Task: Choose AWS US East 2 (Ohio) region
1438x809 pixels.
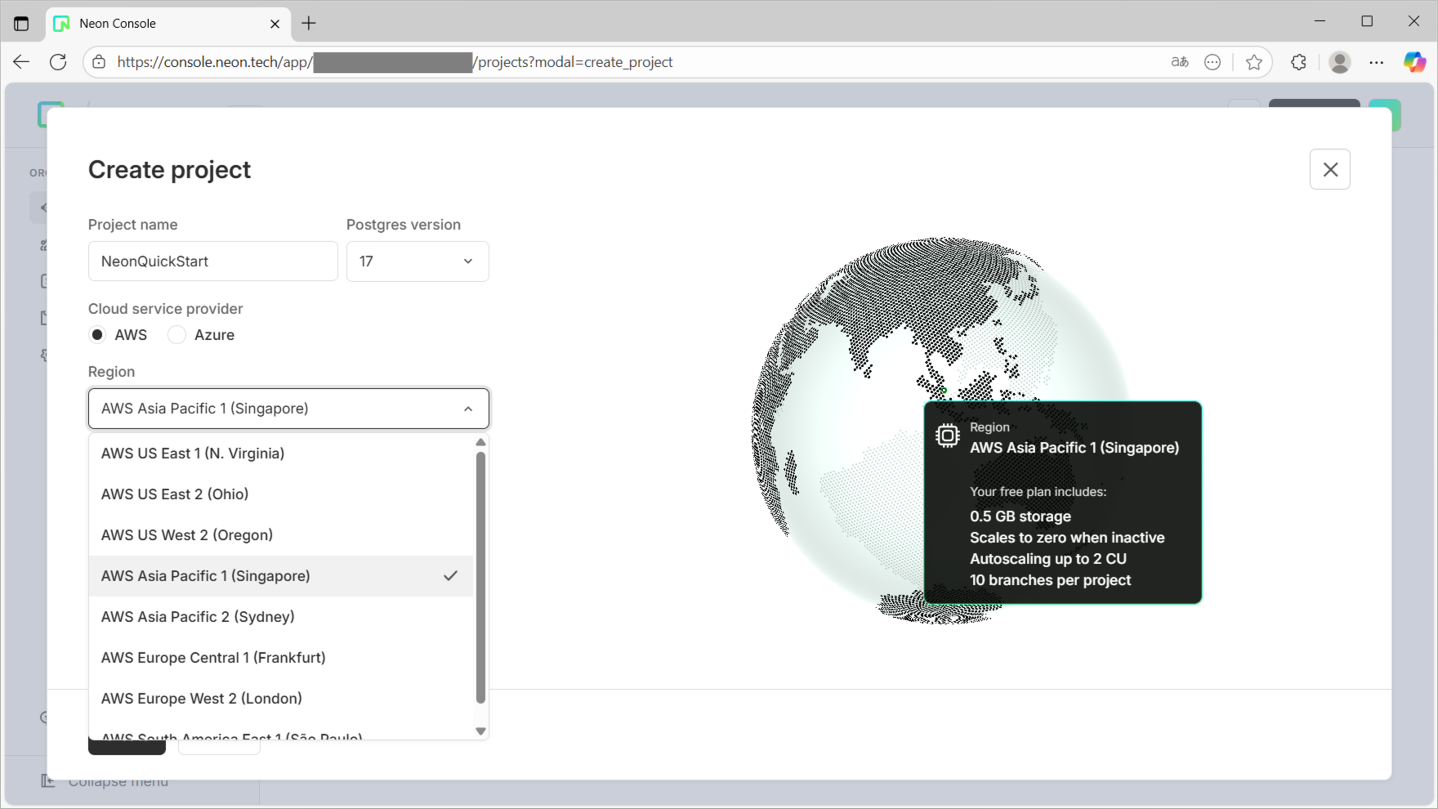Action: coord(175,495)
